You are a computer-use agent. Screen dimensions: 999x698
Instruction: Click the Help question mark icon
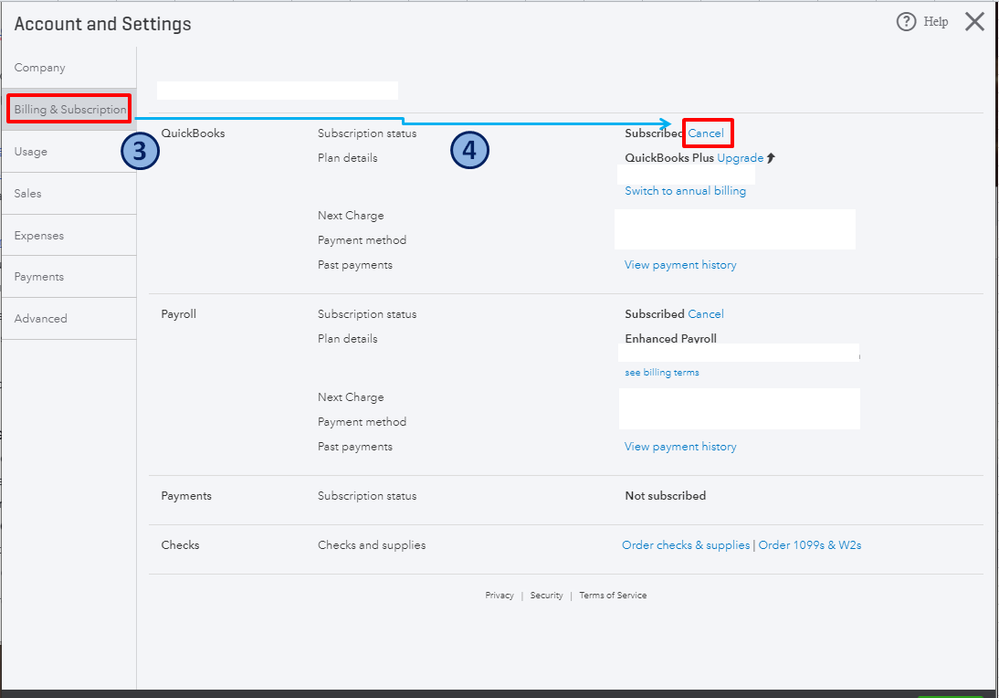906,22
